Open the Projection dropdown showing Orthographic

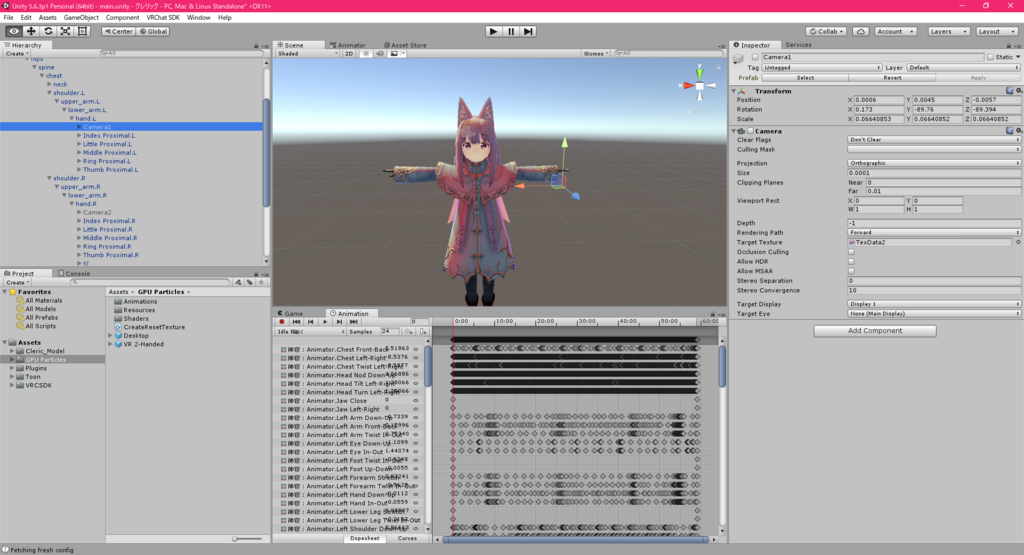(x=933, y=163)
